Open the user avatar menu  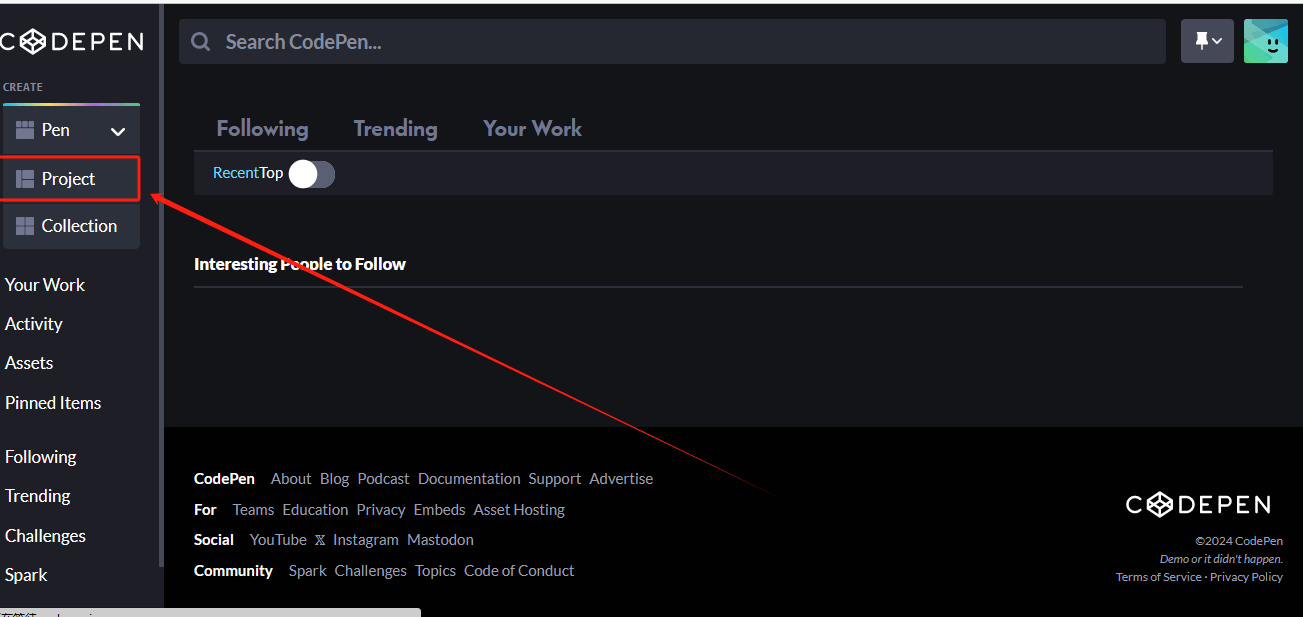[1265, 41]
